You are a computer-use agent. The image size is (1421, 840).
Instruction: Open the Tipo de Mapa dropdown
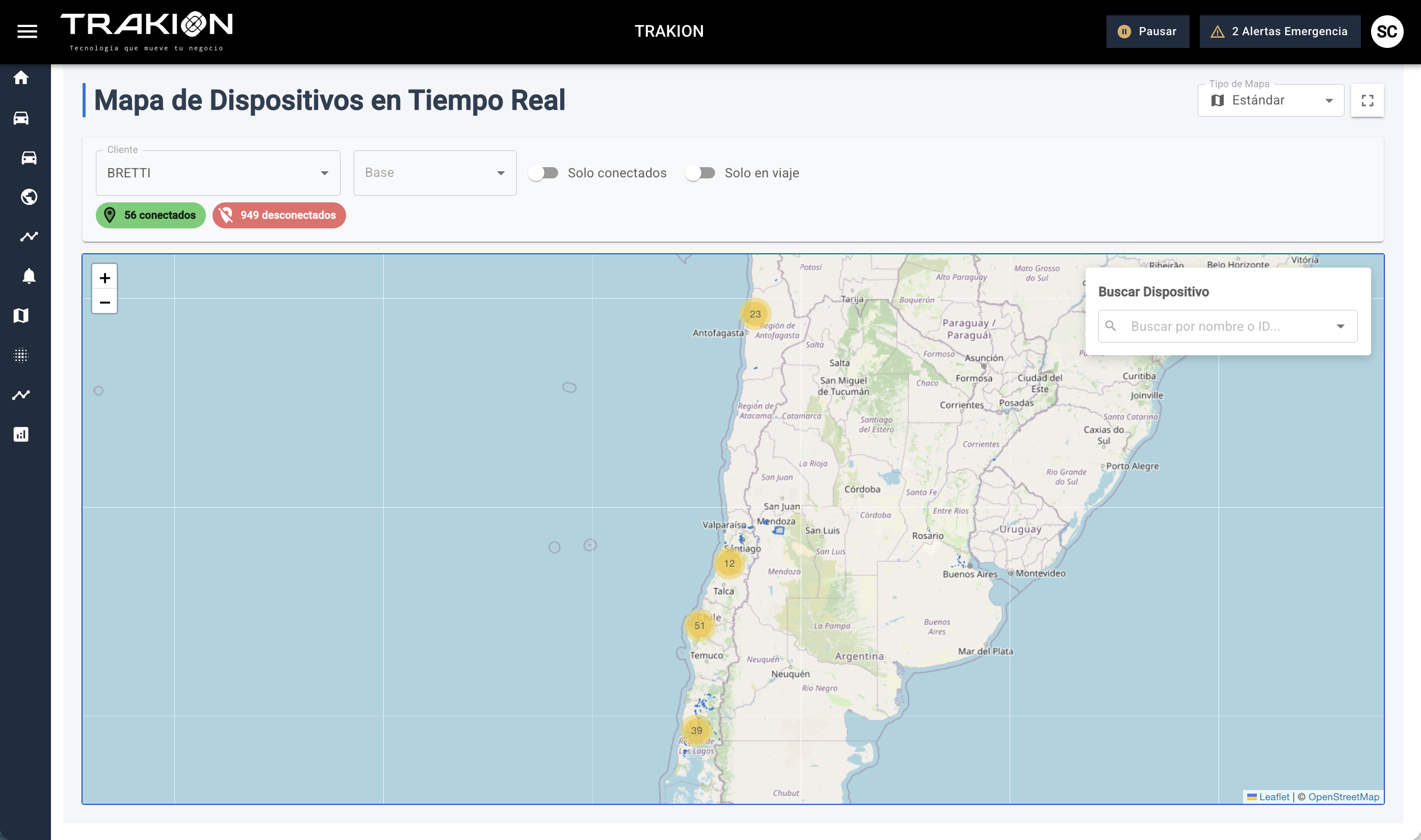[x=1271, y=100]
